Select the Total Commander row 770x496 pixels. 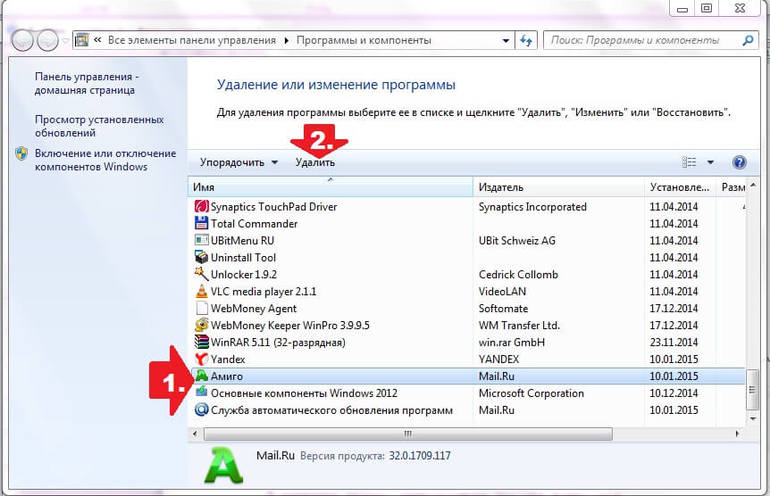click(467, 223)
